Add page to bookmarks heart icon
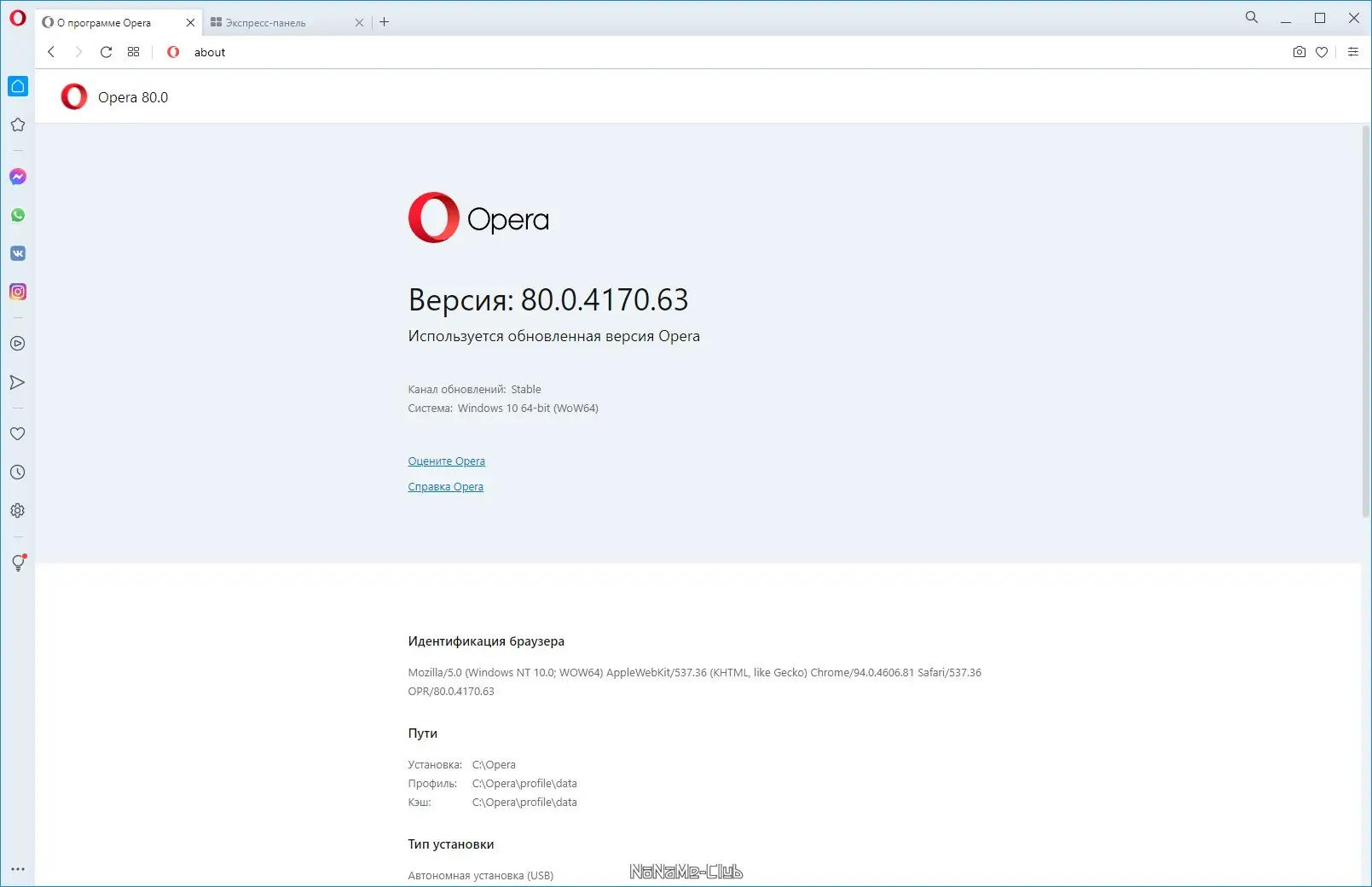Image resolution: width=1372 pixels, height=887 pixels. coord(1322,52)
